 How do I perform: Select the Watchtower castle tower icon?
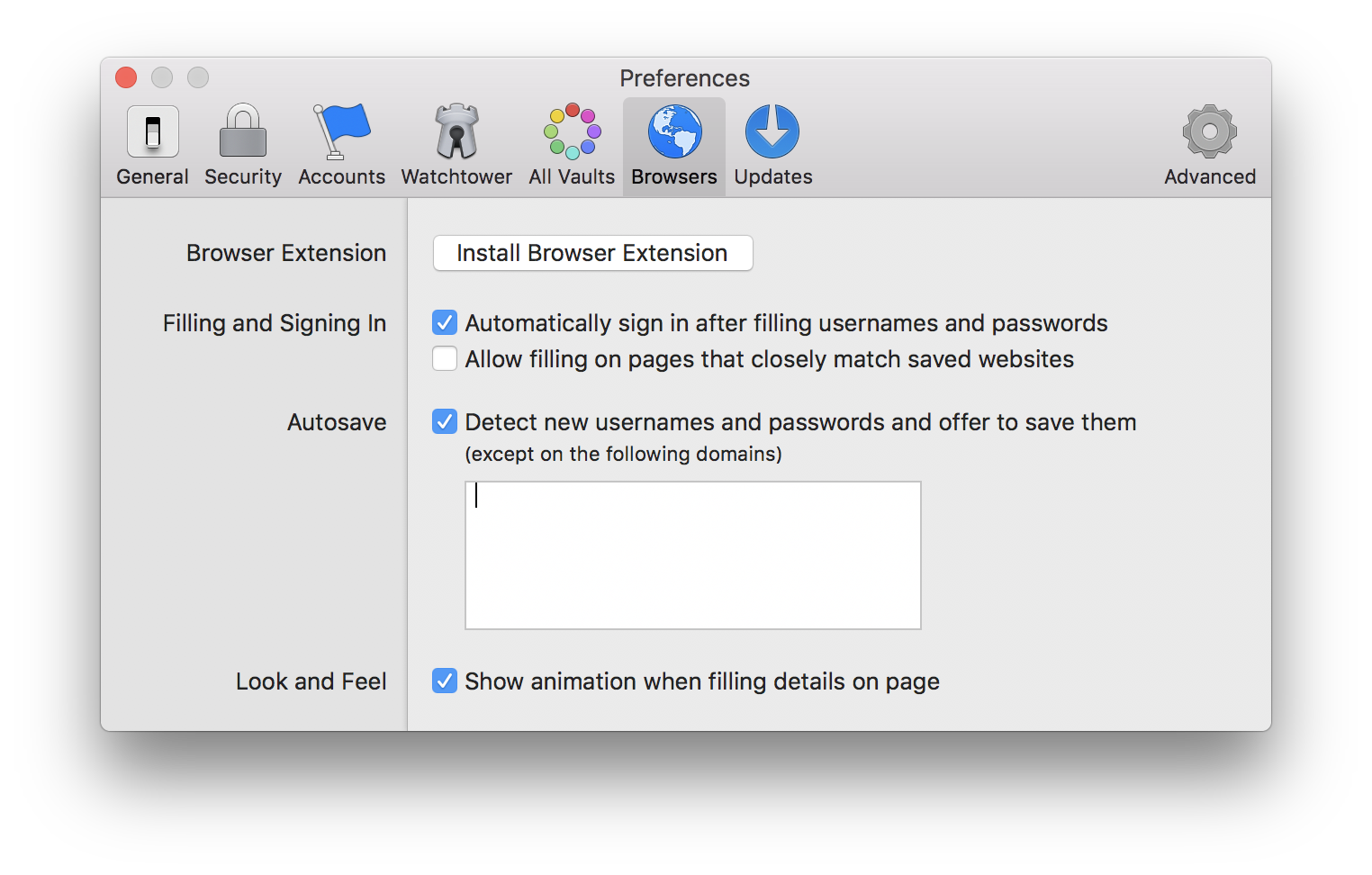456,131
